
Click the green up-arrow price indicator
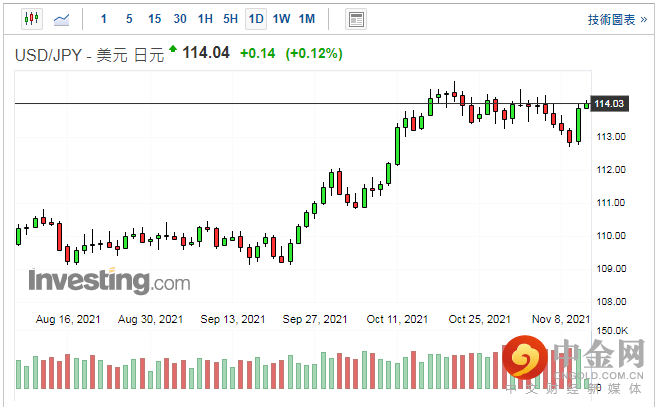(173, 49)
